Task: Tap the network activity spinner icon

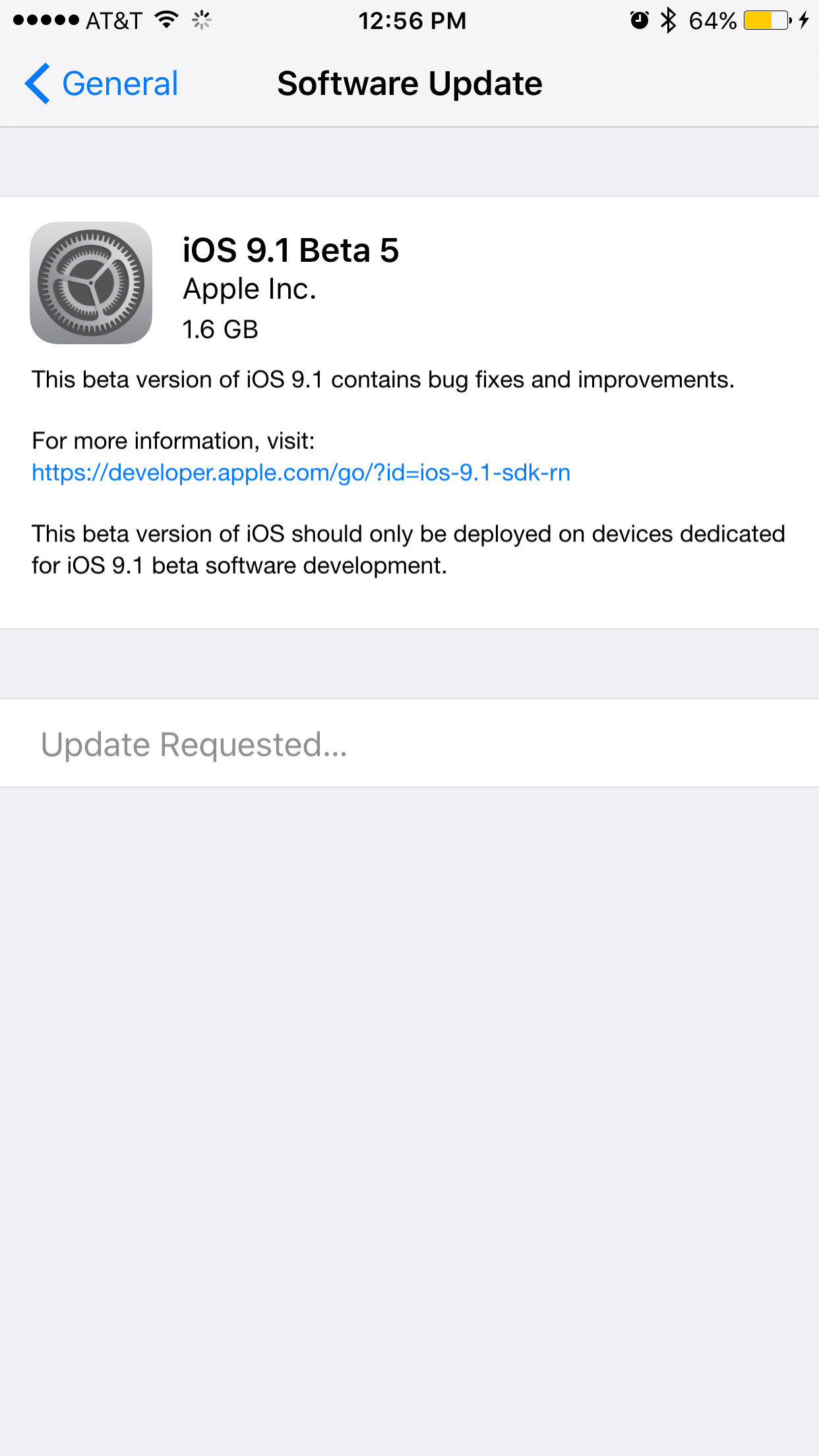Action: (x=202, y=20)
